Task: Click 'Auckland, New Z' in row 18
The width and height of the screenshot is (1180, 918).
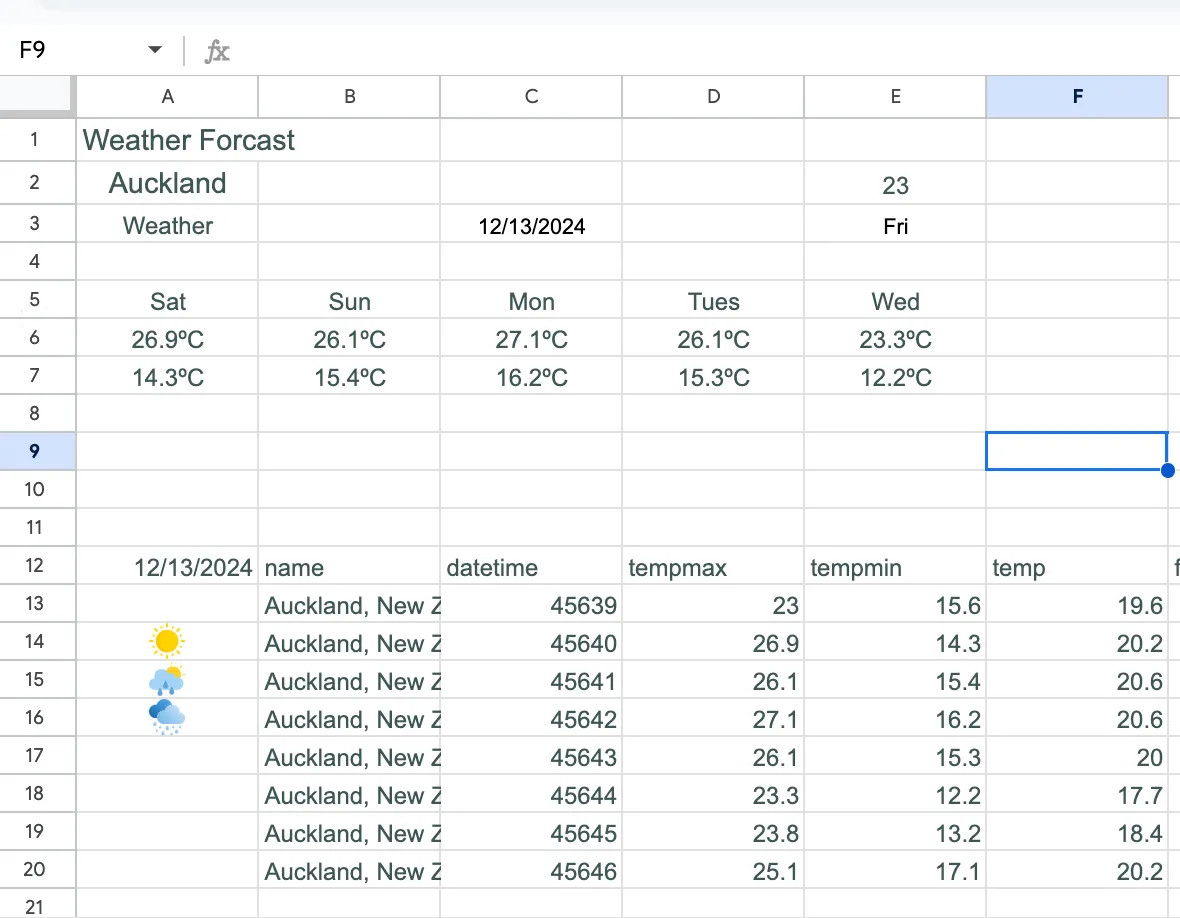Action: [349, 793]
